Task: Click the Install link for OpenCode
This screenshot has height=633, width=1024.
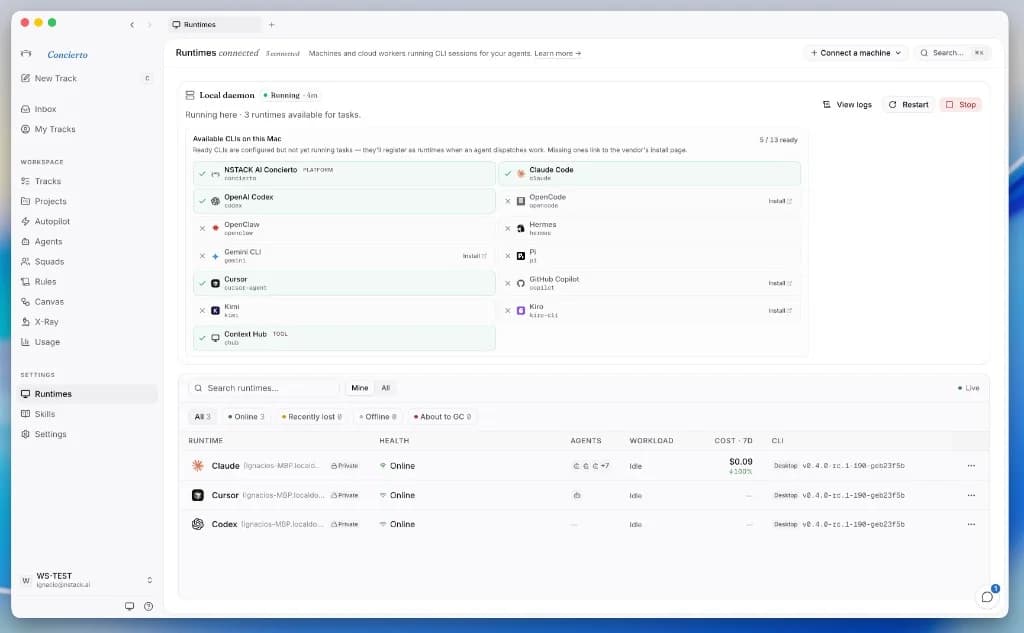Action: [x=780, y=201]
